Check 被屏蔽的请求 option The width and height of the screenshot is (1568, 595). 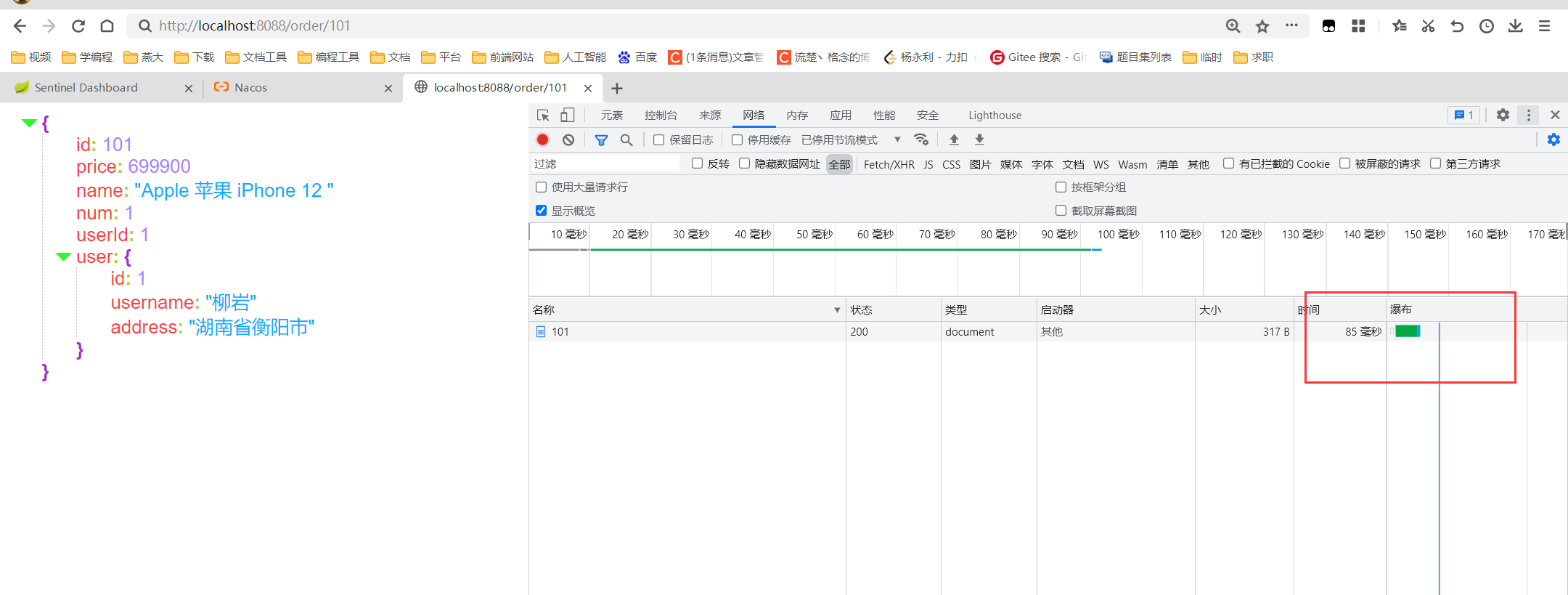pos(1344,163)
